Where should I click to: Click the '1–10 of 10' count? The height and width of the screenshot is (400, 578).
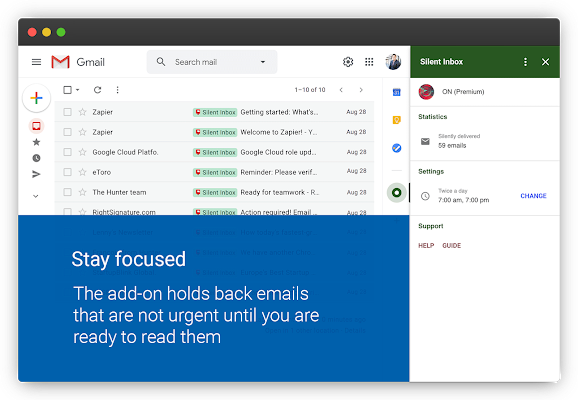310,90
